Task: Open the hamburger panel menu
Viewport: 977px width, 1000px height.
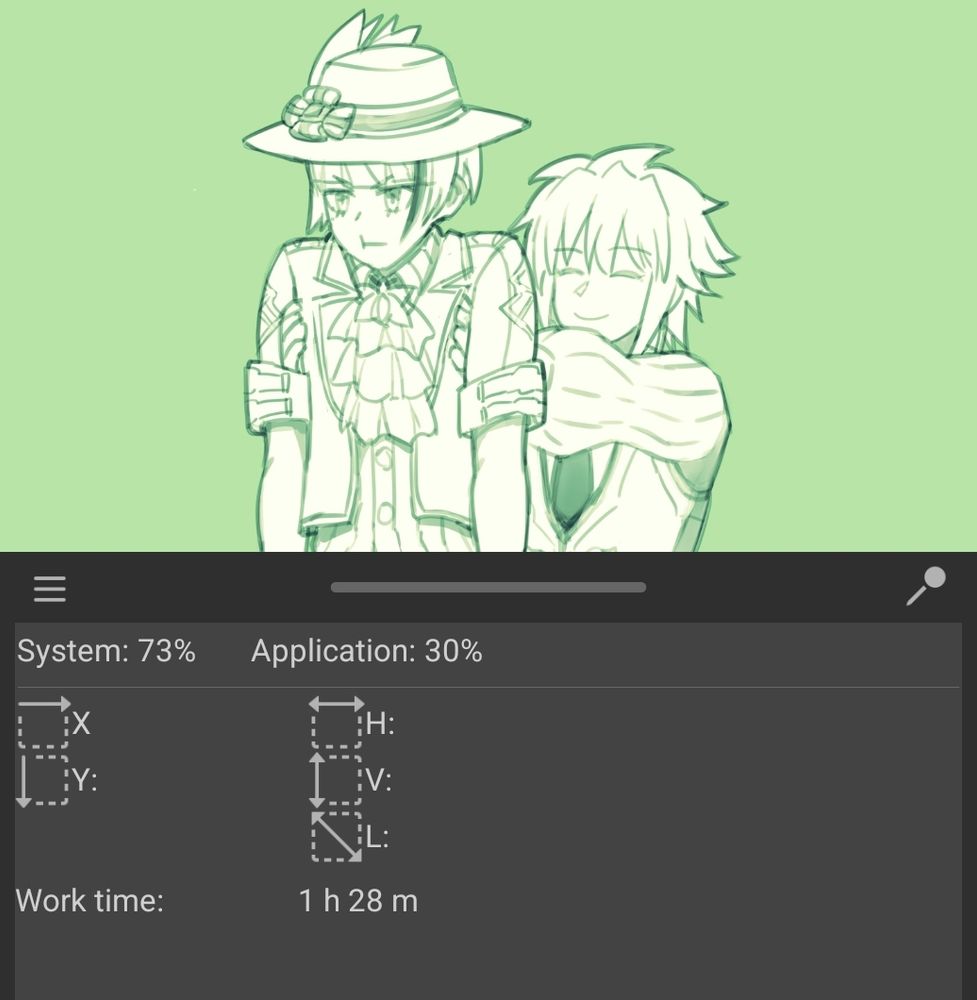Action: click(x=49, y=588)
